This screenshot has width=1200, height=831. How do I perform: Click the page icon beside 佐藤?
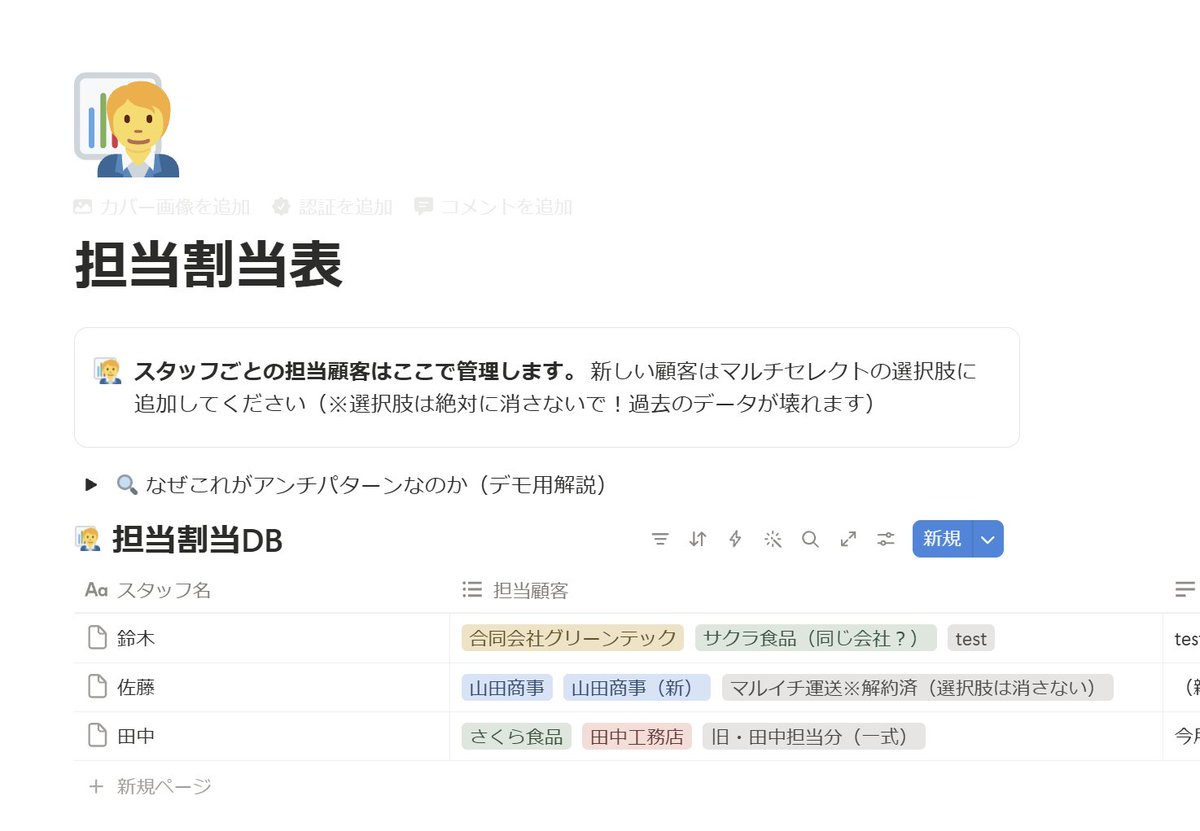(x=97, y=687)
